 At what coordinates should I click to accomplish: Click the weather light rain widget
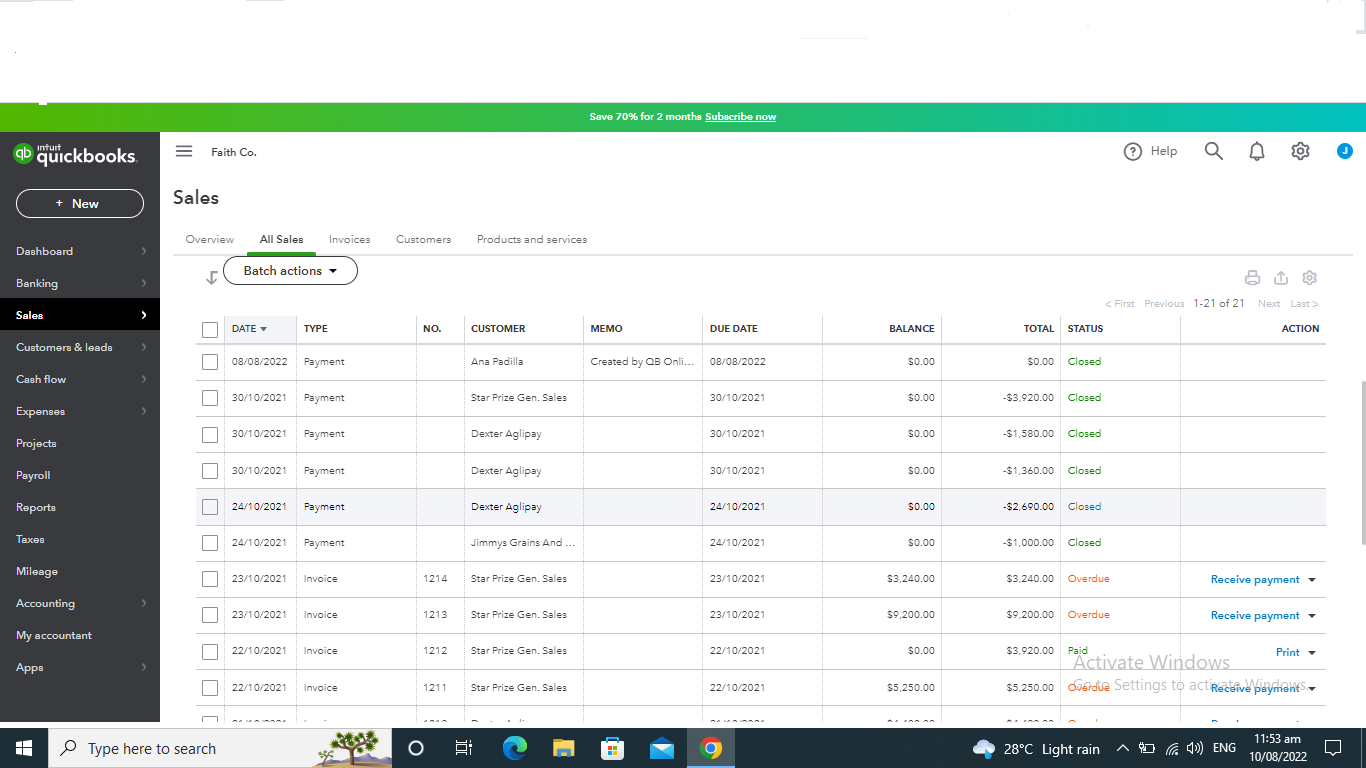(1036, 749)
